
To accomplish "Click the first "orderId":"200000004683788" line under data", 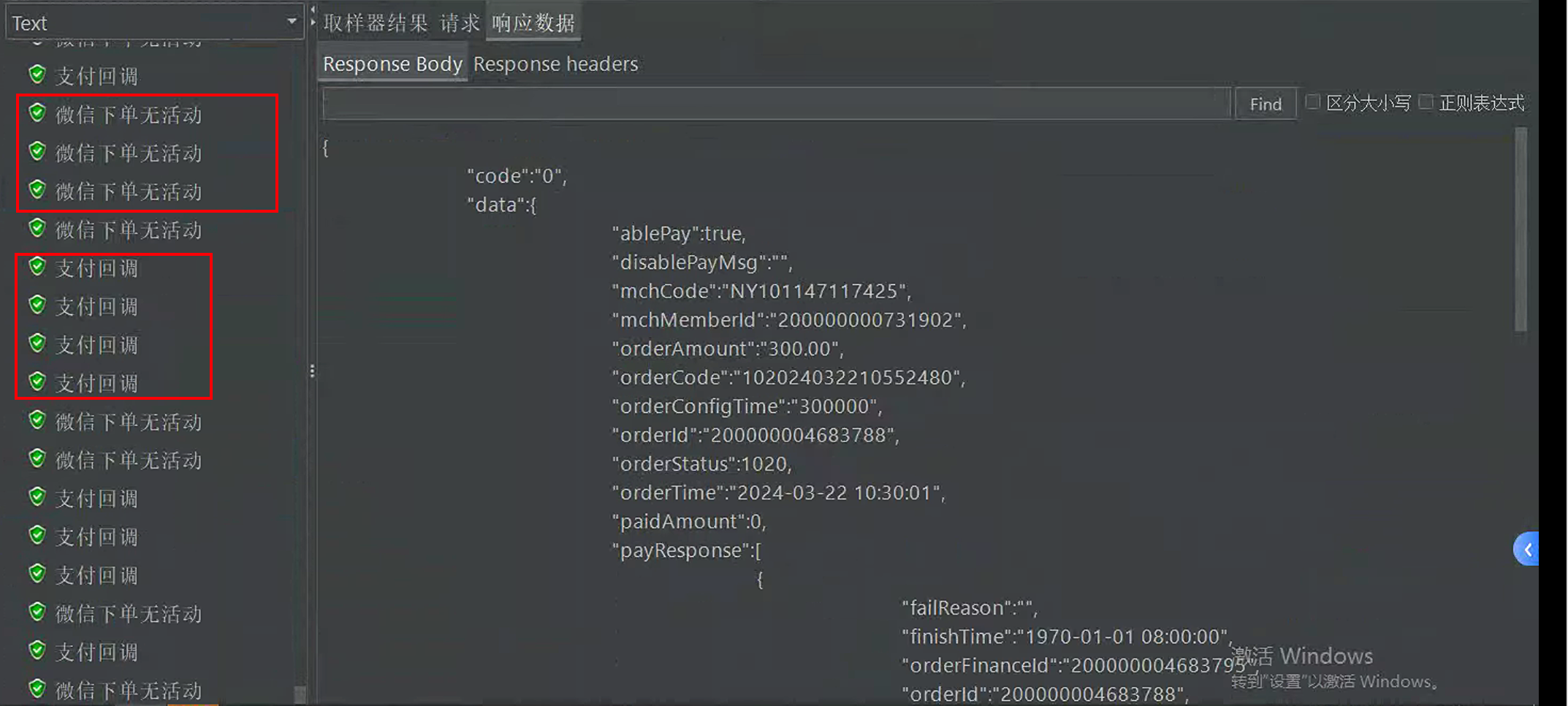I will [x=756, y=436].
